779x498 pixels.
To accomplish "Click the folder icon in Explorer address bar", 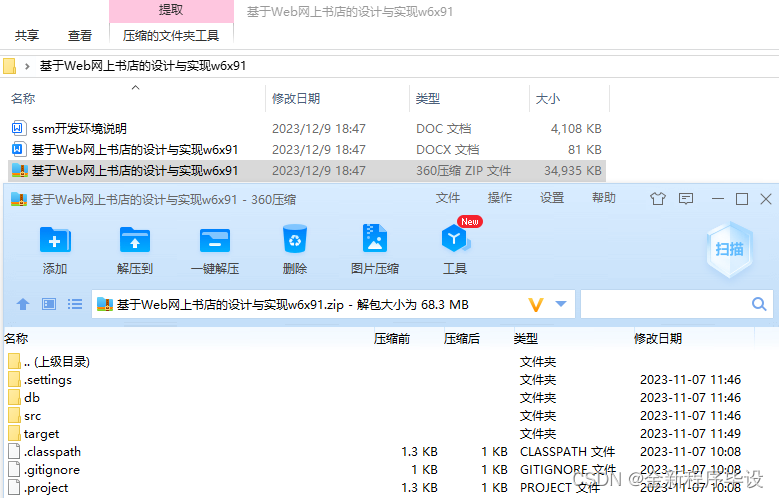I will point(9,66).
